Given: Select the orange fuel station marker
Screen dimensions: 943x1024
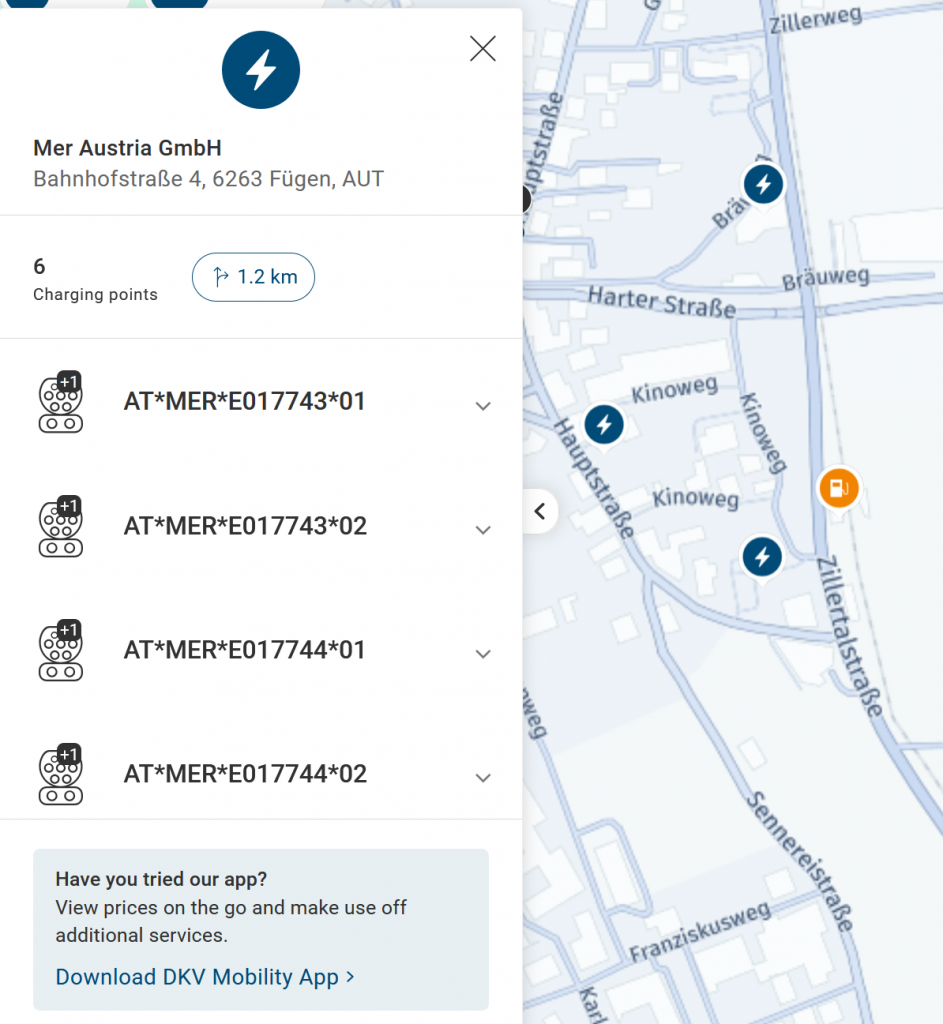Looking at the screenshot, I should click(837, 488).
